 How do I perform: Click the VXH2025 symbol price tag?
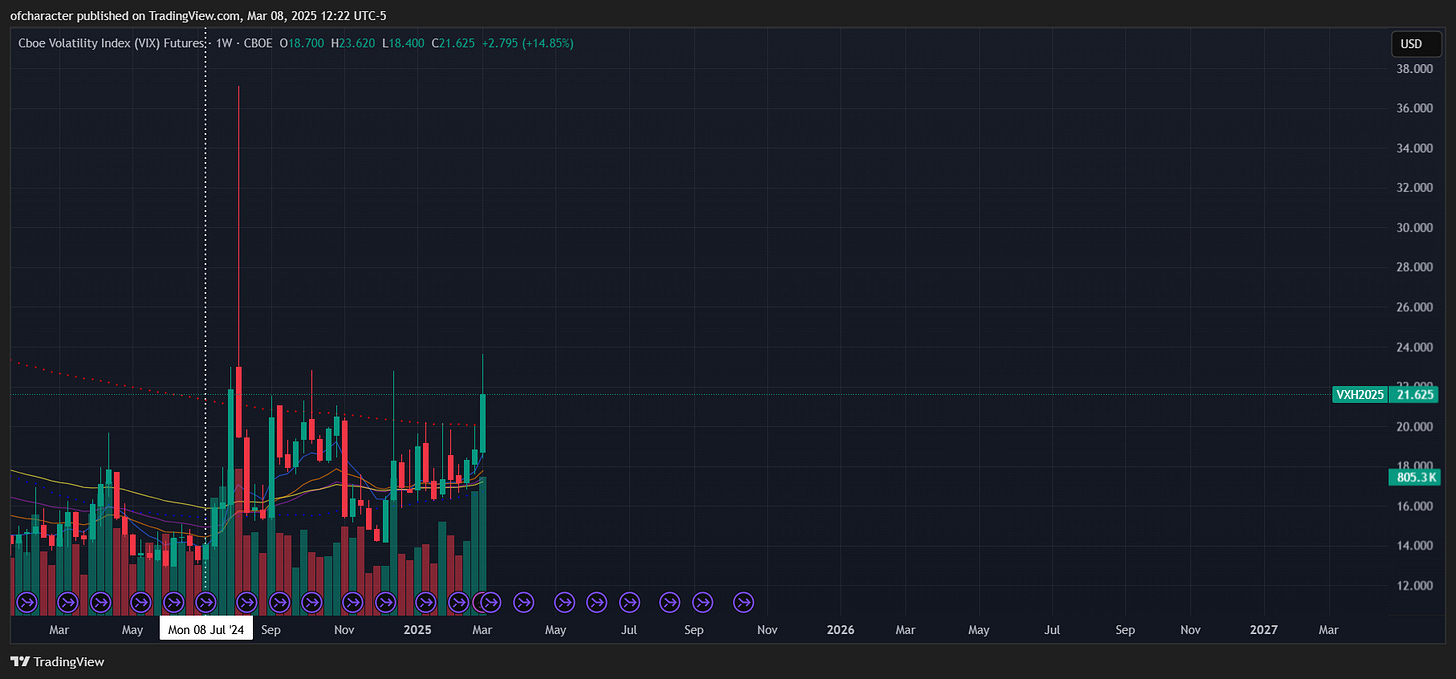1360,394
